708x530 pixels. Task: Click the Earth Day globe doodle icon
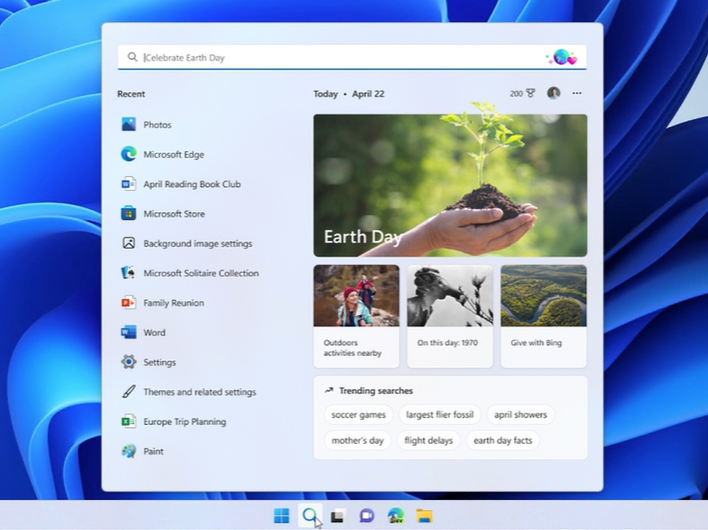coord(561,57)
